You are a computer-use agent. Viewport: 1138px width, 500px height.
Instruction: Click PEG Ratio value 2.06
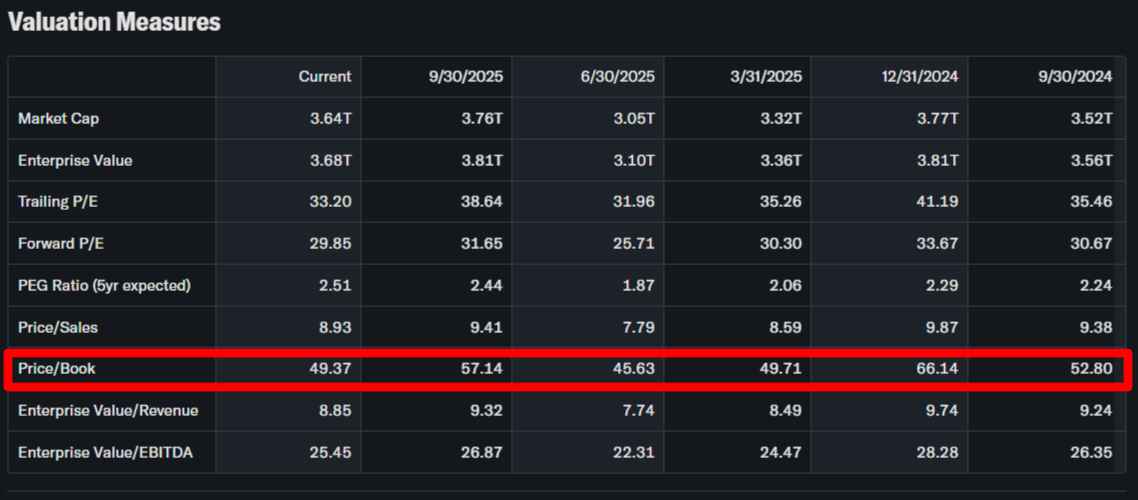pos(785,286)
